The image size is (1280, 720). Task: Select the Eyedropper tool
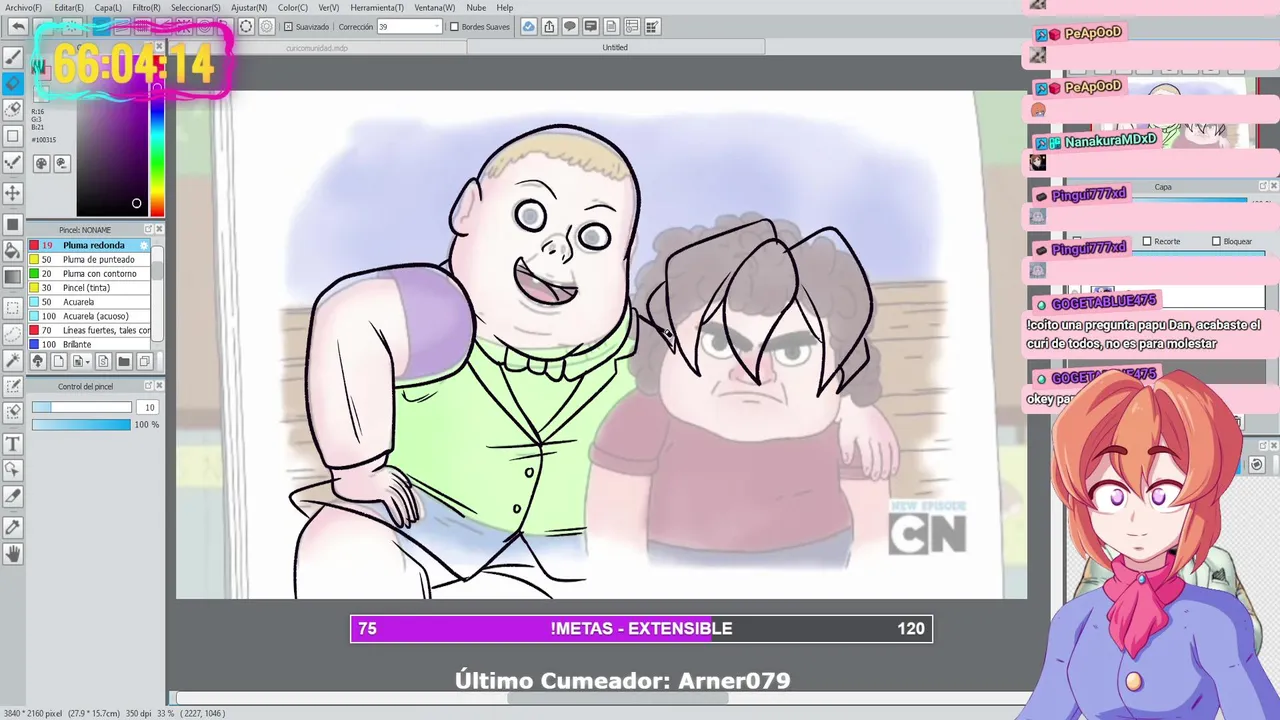[13, 526]
